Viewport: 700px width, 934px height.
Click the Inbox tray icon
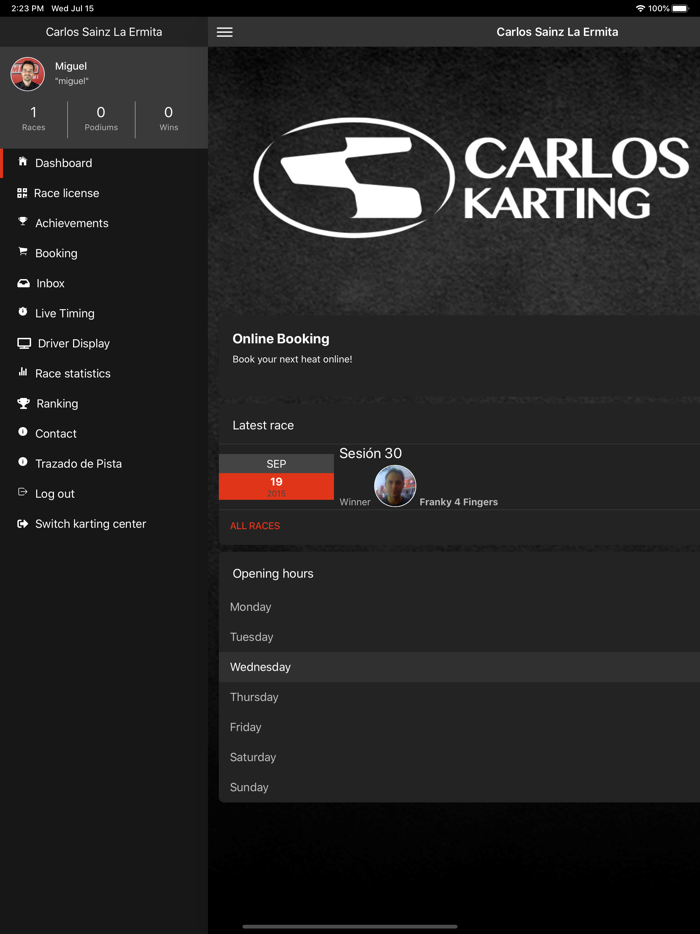coord(23,283)
